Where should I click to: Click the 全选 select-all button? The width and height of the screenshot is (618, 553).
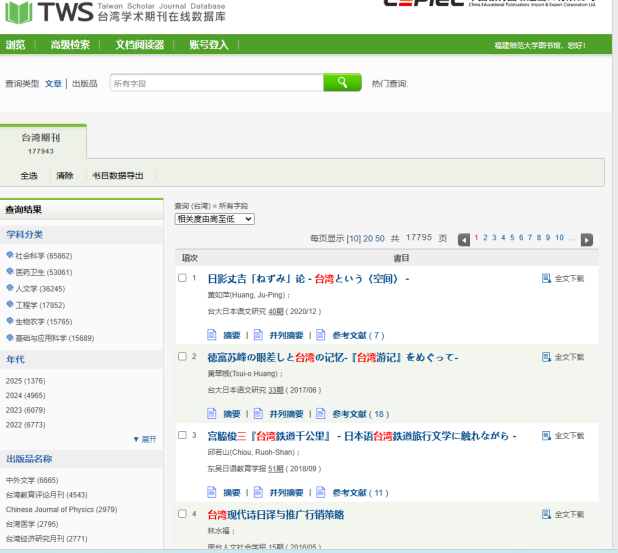(29, 176)
